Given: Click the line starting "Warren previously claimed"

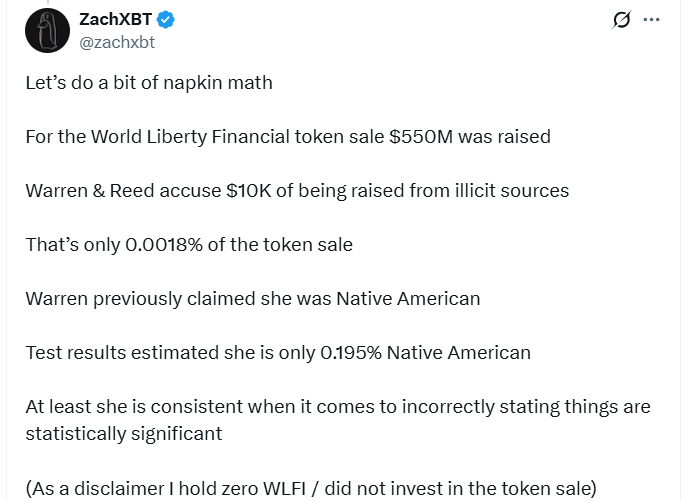Looking at the screenshot, I should (x=252, y=298).
